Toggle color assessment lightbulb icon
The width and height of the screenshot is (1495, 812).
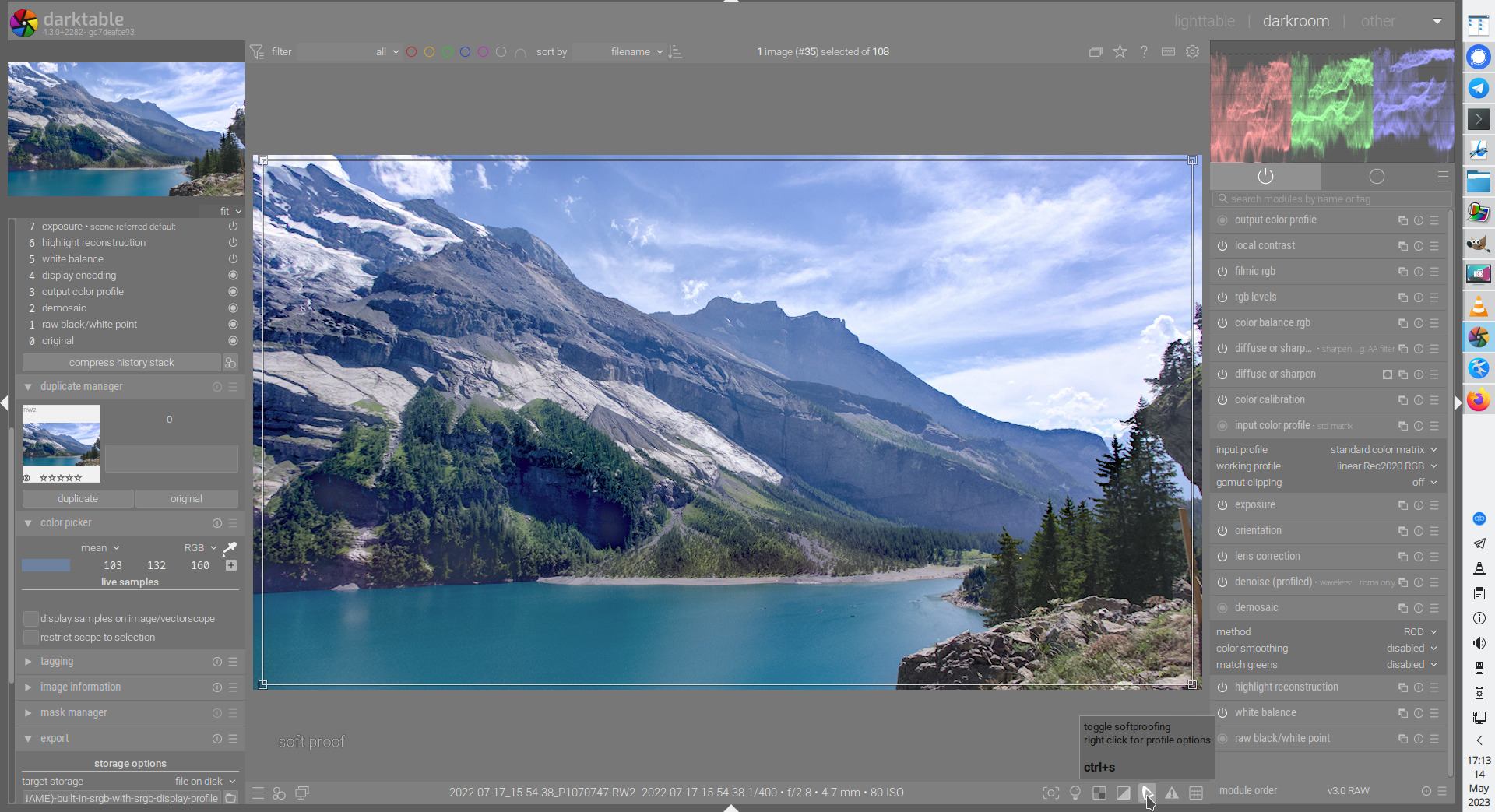[1075, 793]
